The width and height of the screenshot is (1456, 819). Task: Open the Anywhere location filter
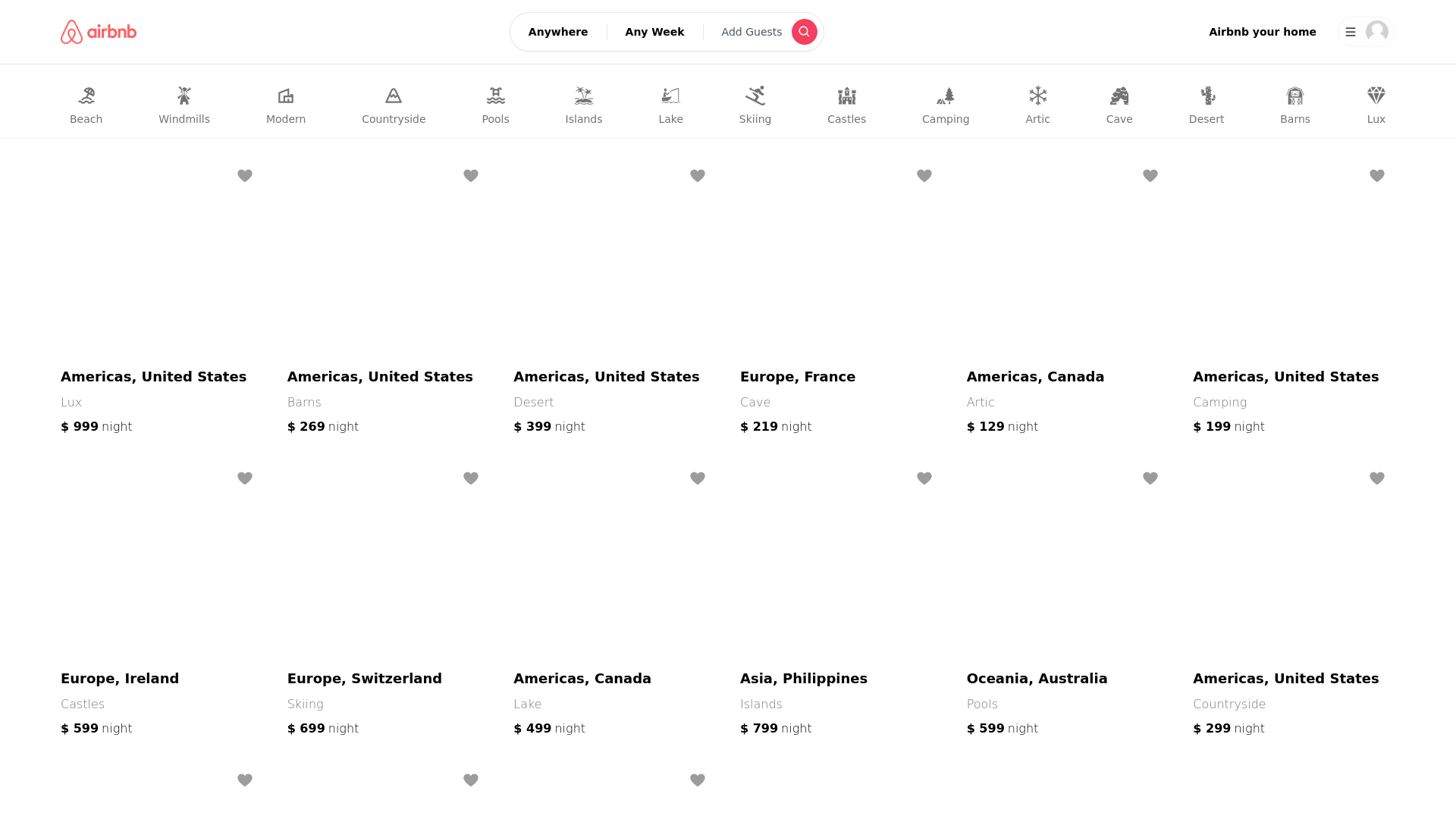558,32
